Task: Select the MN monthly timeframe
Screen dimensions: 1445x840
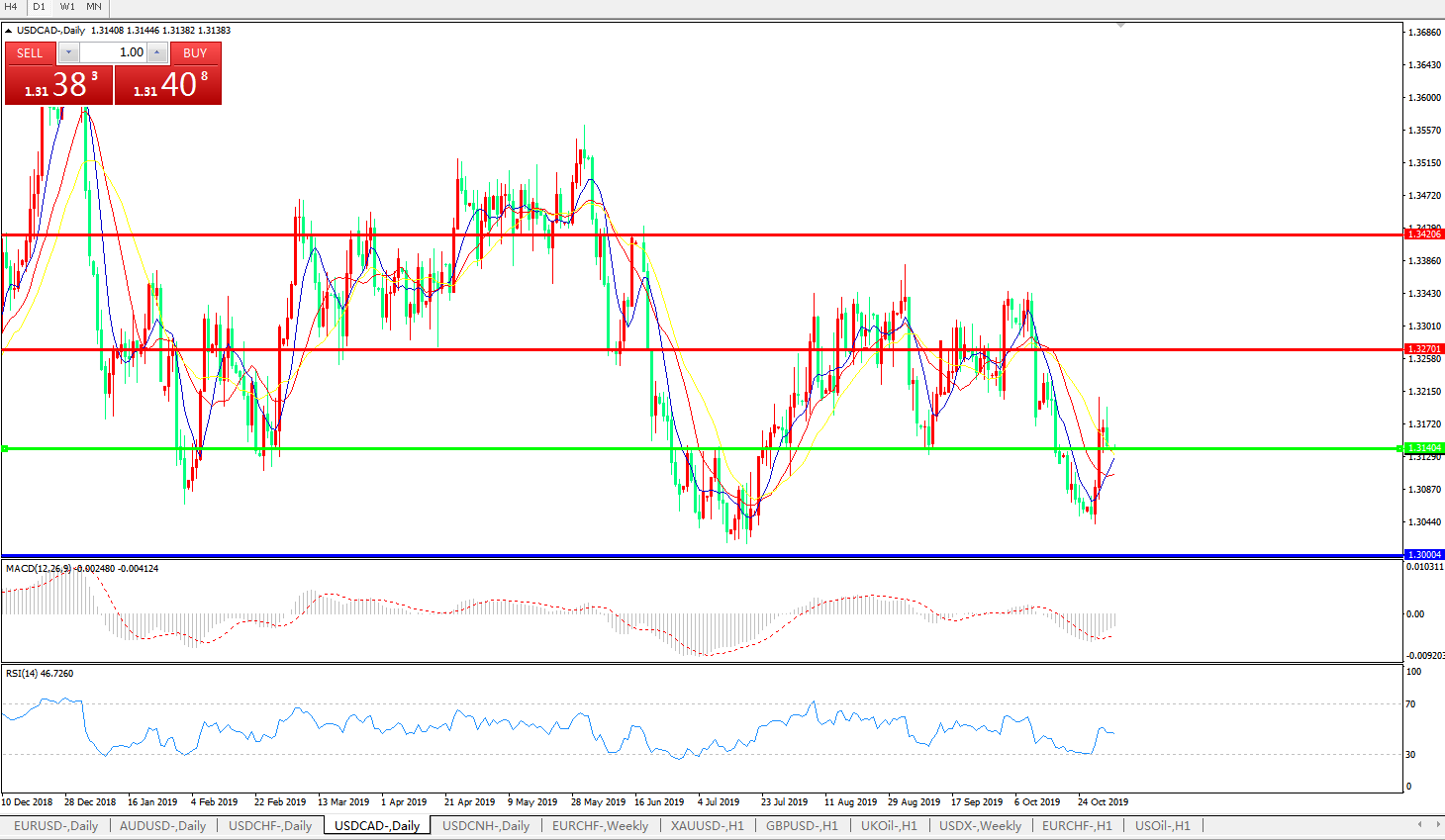Action: click(94, 7)
